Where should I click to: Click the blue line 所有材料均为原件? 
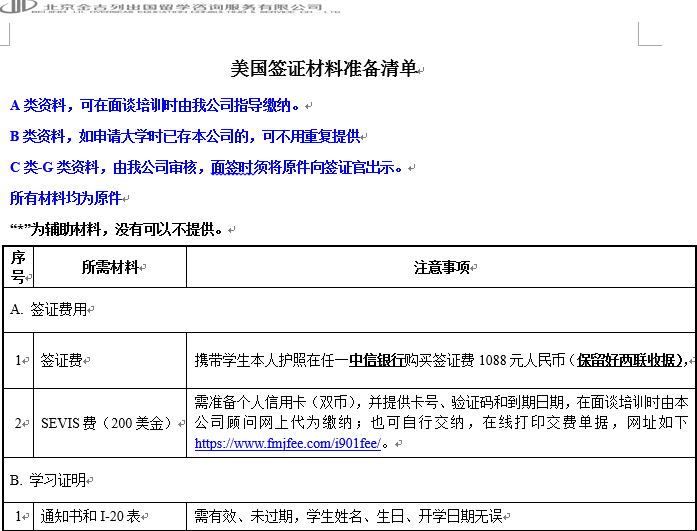pos(65,198)
